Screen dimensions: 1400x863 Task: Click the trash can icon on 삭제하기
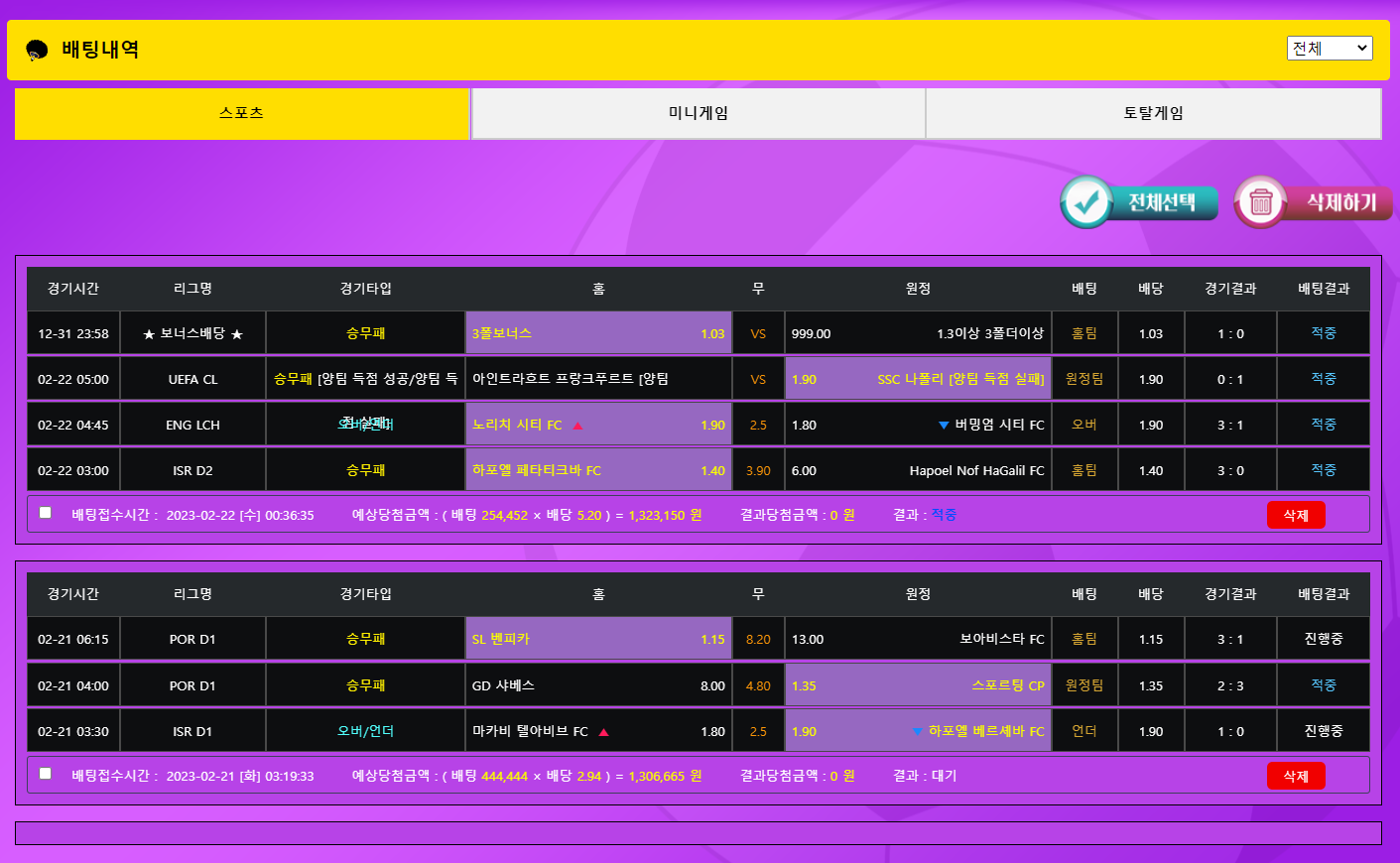[1260, 202]
